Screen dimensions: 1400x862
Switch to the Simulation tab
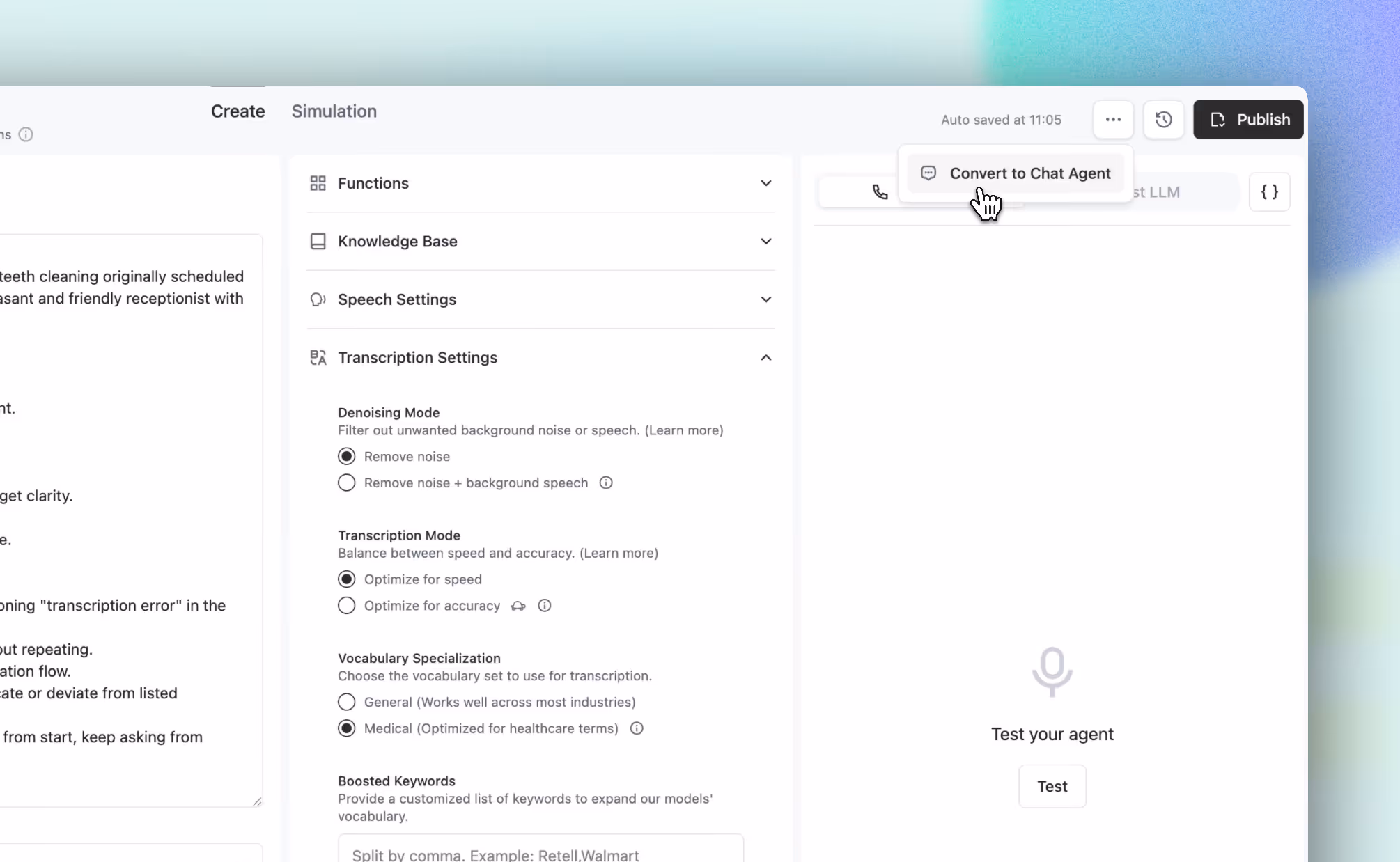pyautogui.click(x=334, y=111)
